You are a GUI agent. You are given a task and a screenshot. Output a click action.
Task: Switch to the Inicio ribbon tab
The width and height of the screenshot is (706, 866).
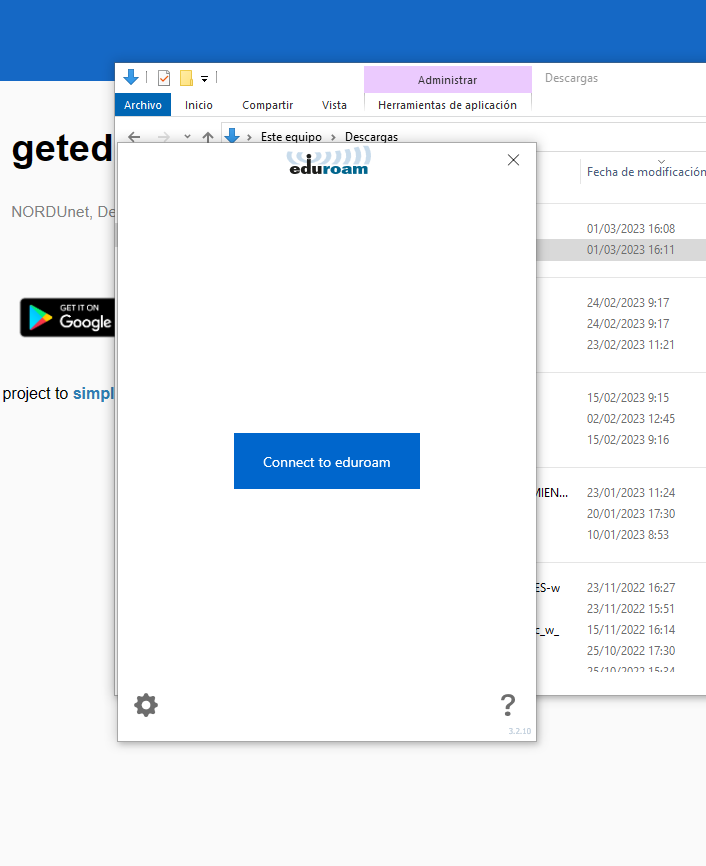tap(199, 105)
